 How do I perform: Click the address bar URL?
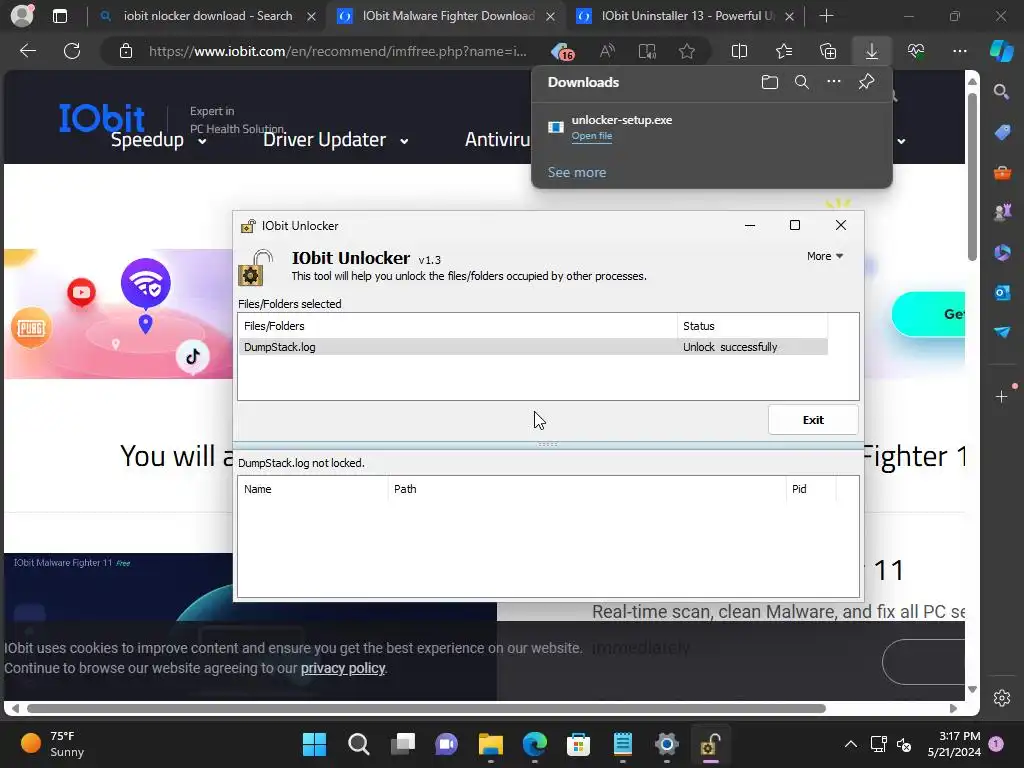click(338, 51)
